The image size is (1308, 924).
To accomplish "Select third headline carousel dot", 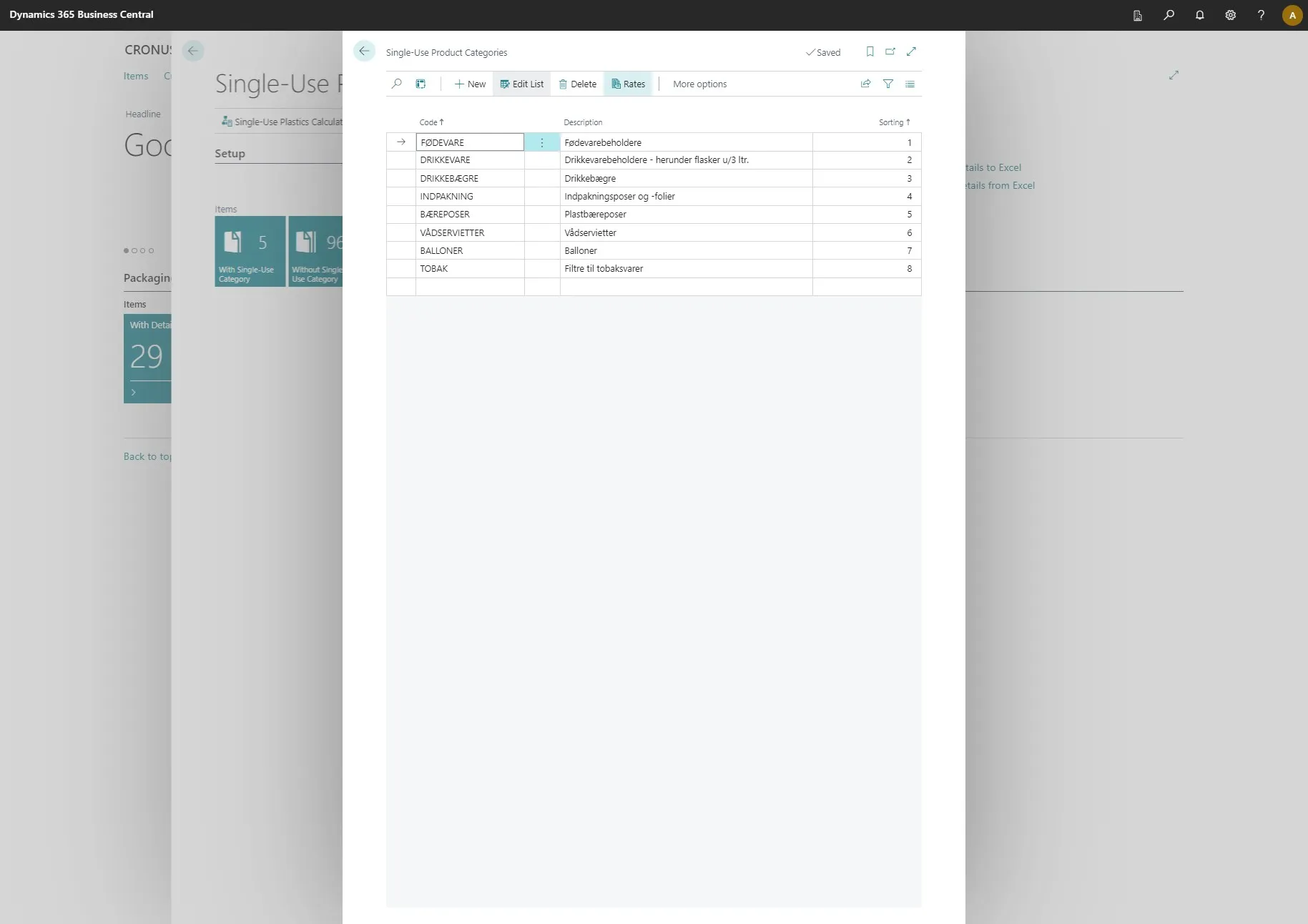I will point(142,250).
